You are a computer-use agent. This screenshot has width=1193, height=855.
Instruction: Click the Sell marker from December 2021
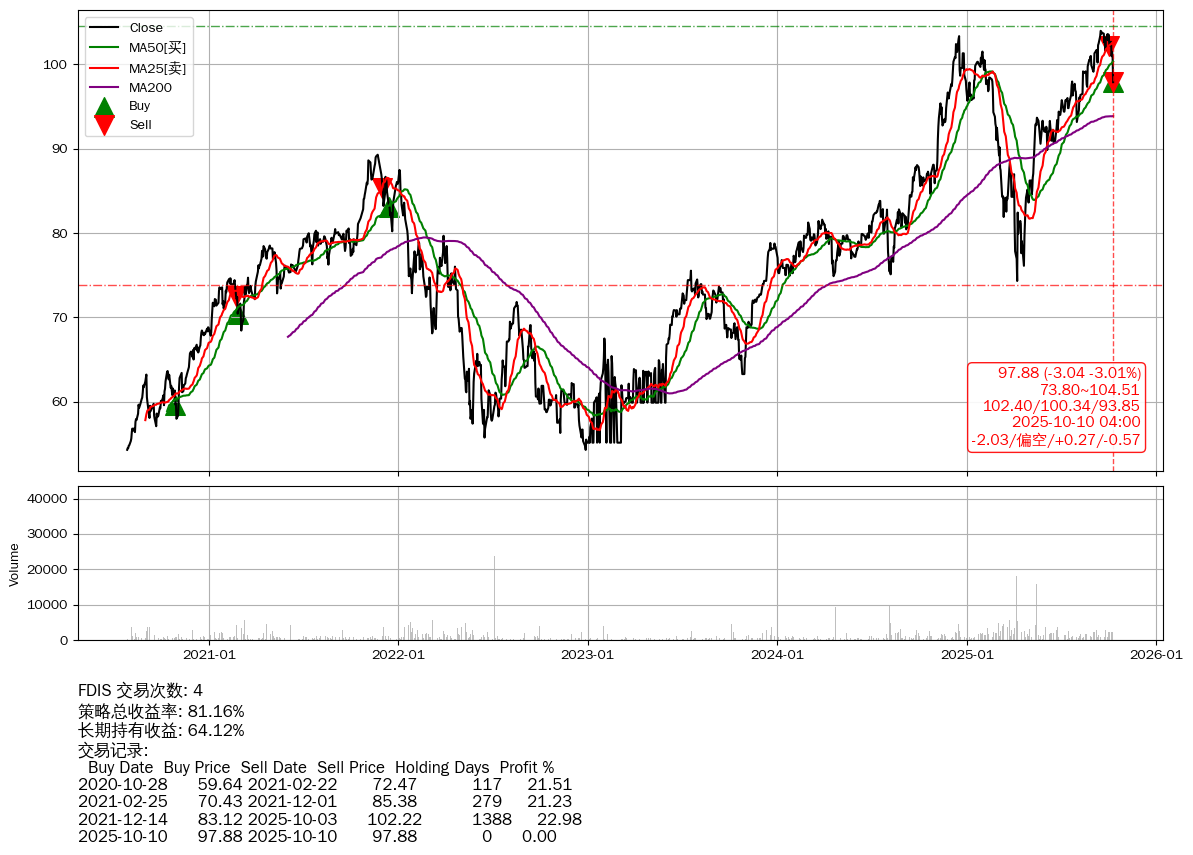click(382, 186)
